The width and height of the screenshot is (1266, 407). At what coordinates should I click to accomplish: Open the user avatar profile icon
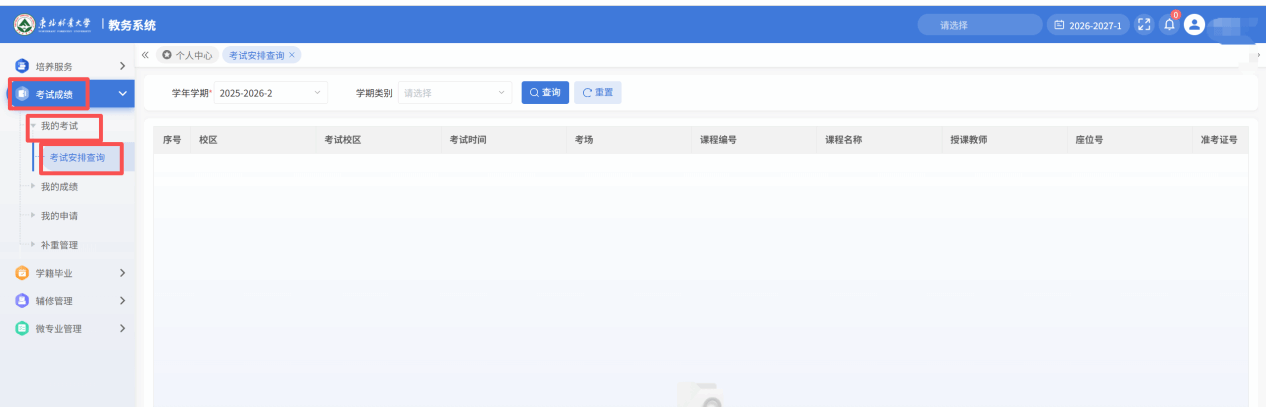1194,25
